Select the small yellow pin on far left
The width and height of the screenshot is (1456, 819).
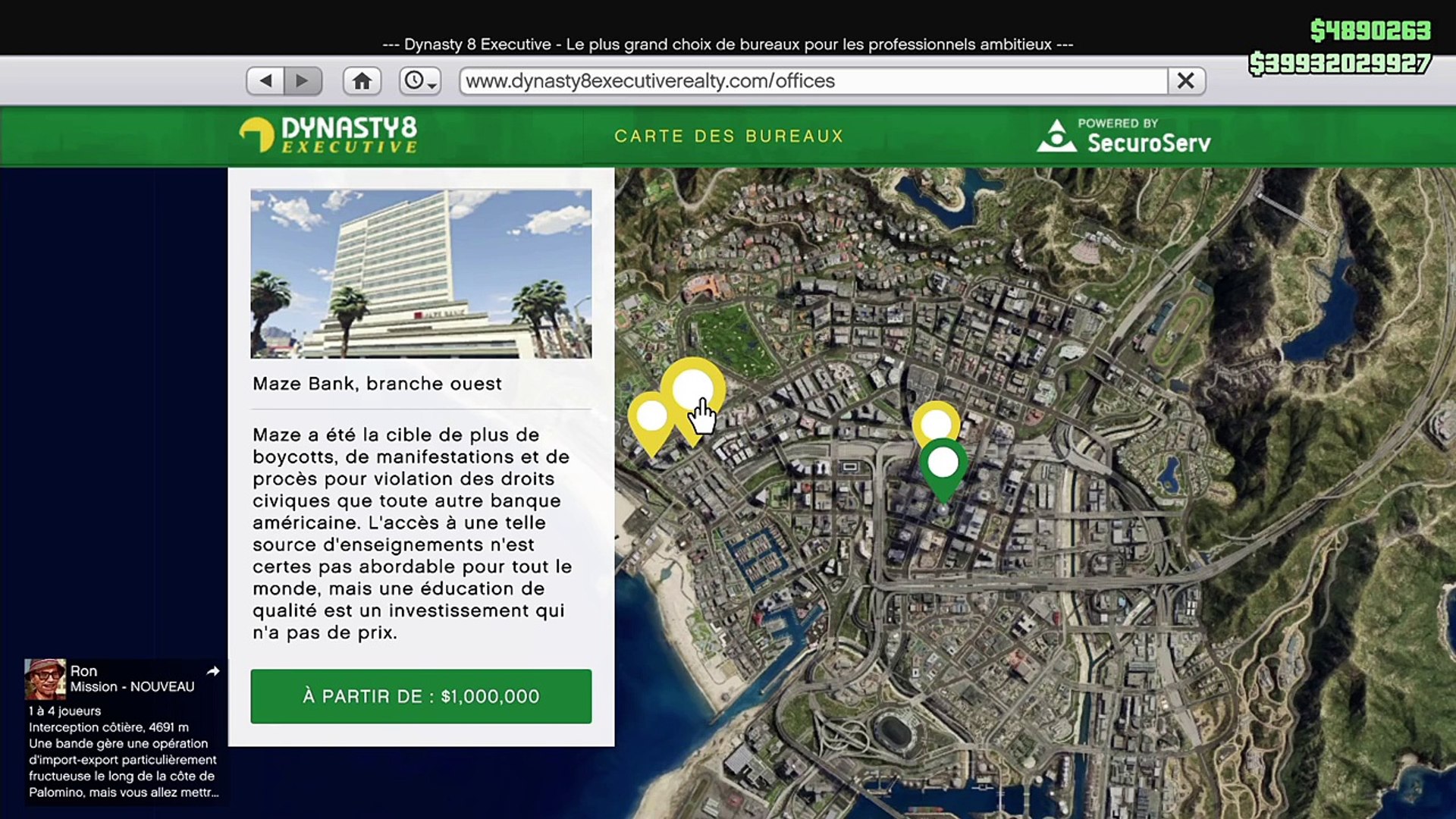point(651,416)
